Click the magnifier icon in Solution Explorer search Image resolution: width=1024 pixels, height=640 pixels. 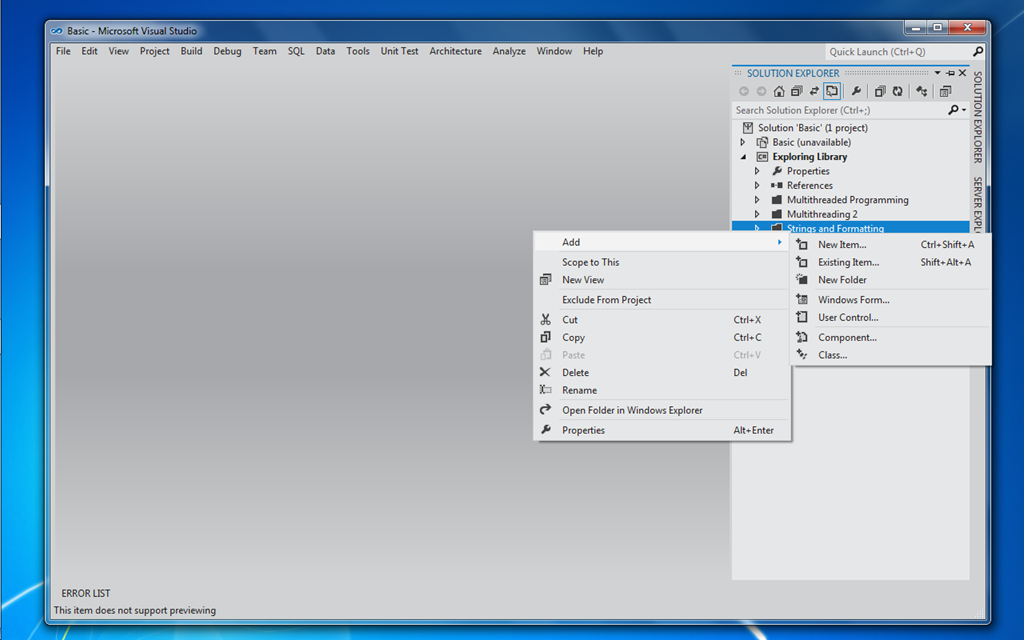[x=953, y=110]
